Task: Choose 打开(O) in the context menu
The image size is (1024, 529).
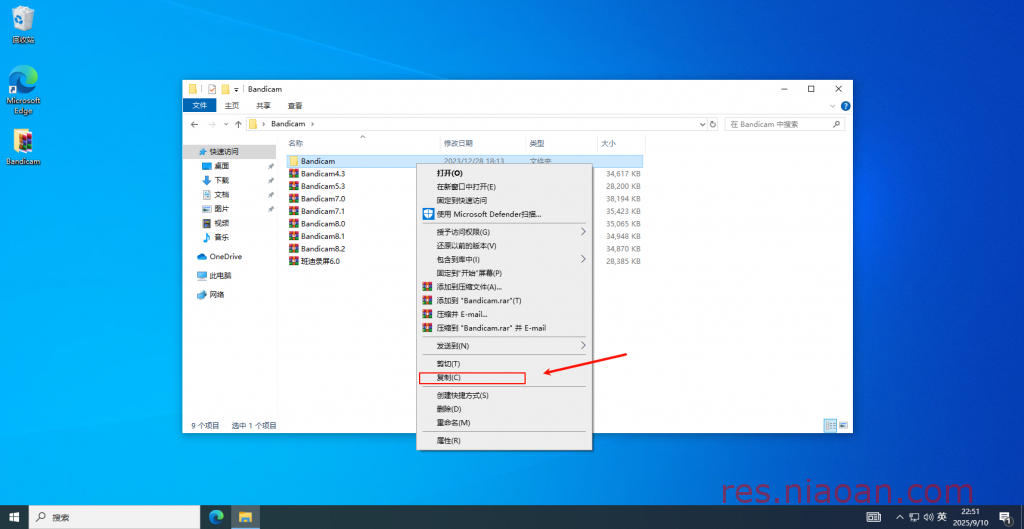Action: tap(504, 173)
